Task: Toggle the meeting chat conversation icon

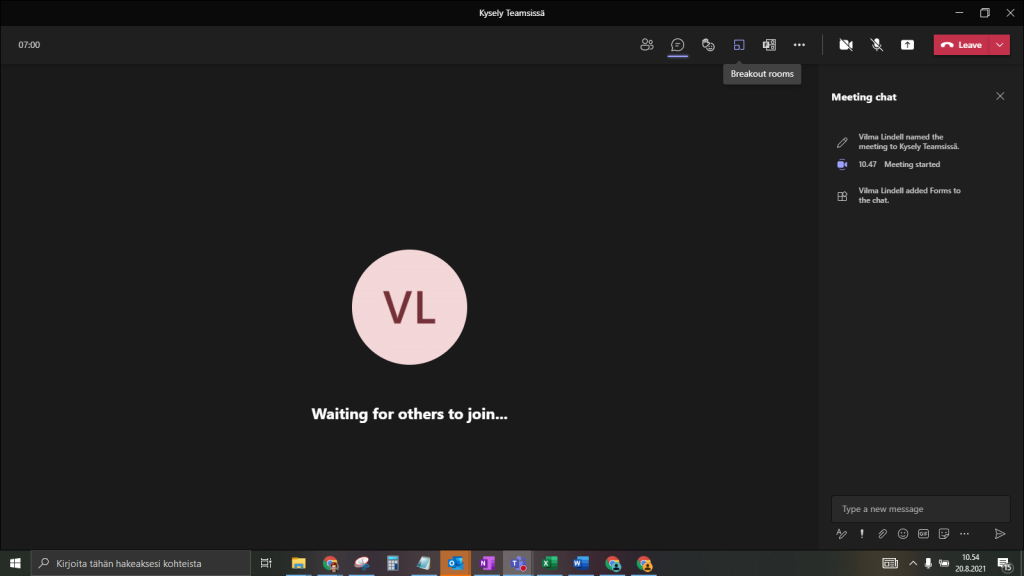Action: [677, 44]
